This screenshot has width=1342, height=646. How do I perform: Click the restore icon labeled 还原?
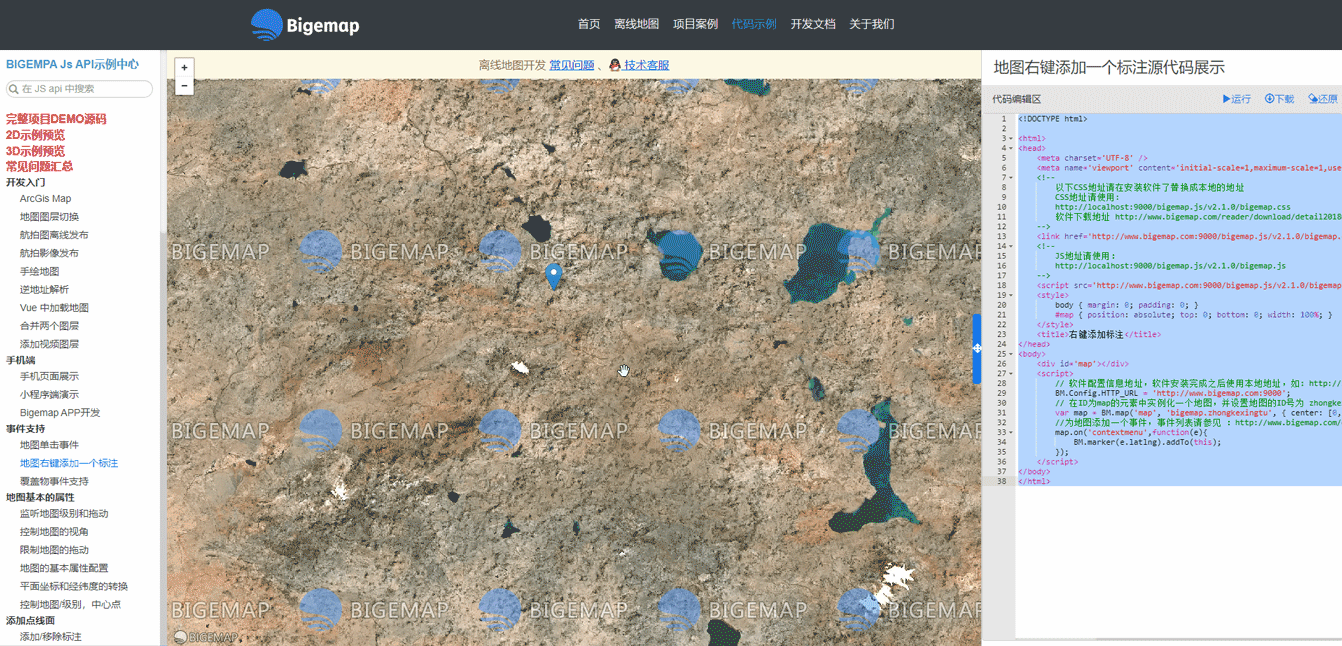(x=1313, y=99)
